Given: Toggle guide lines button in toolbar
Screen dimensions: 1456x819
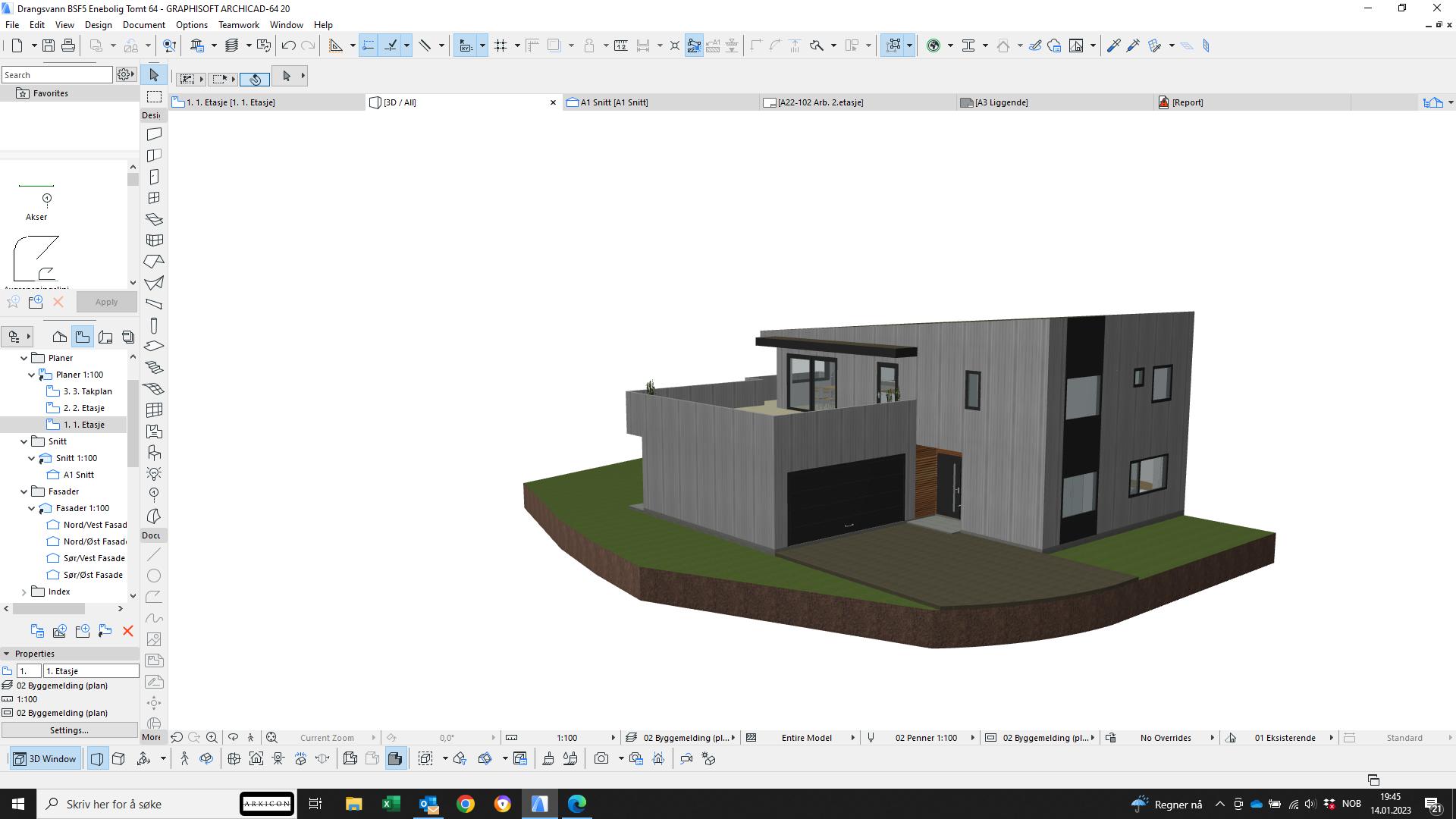Looking at the screenshot, I should click(x=369, y=45).
